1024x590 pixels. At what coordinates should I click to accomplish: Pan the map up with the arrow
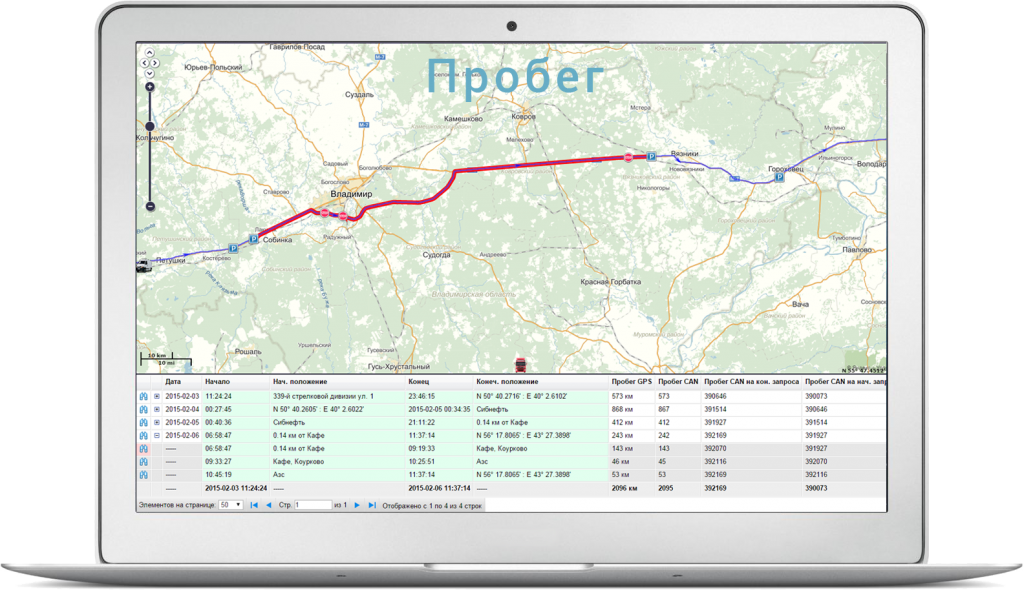(149, 52)
